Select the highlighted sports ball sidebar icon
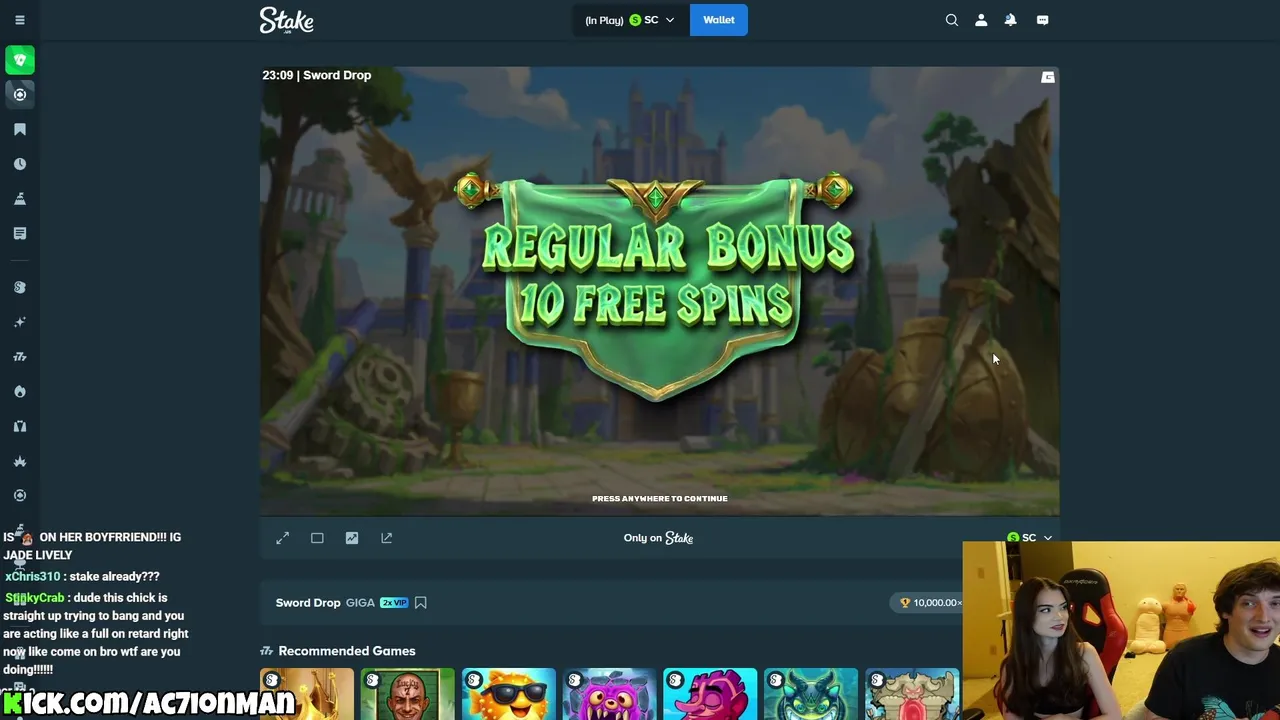Screen dimensions: 1280x720 click(x=20, y=94)
